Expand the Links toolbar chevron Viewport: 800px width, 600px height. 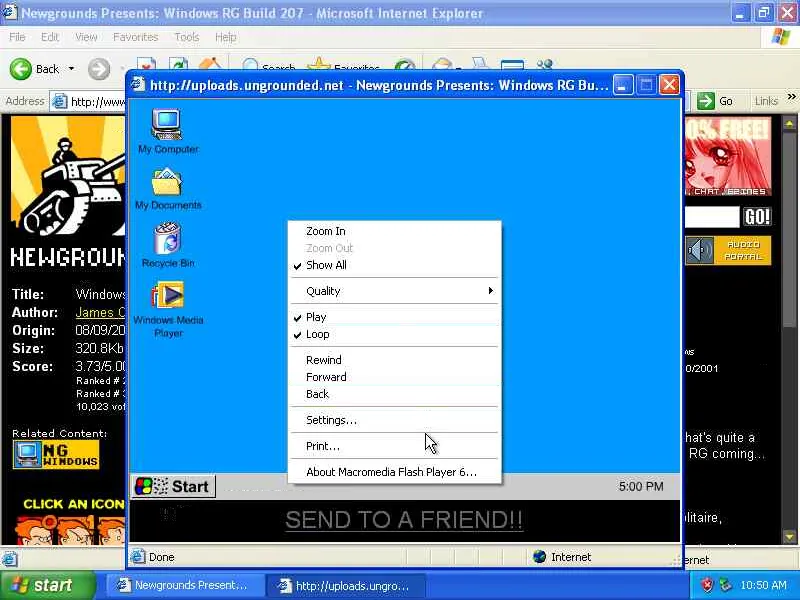point(791,97)
